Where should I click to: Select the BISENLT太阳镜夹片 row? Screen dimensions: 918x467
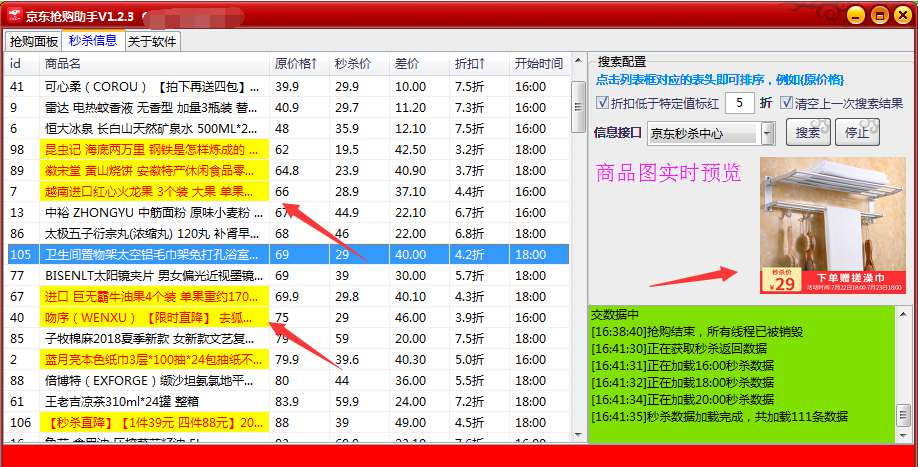[x=287, y=276]
